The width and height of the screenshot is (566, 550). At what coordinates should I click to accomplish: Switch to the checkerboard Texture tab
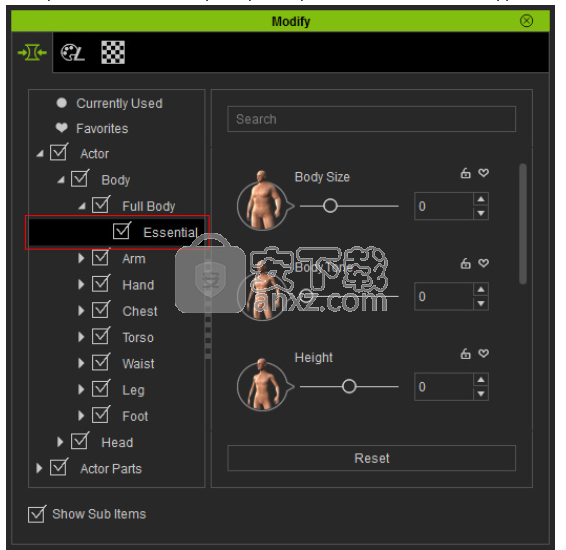[x=113, y=52]
